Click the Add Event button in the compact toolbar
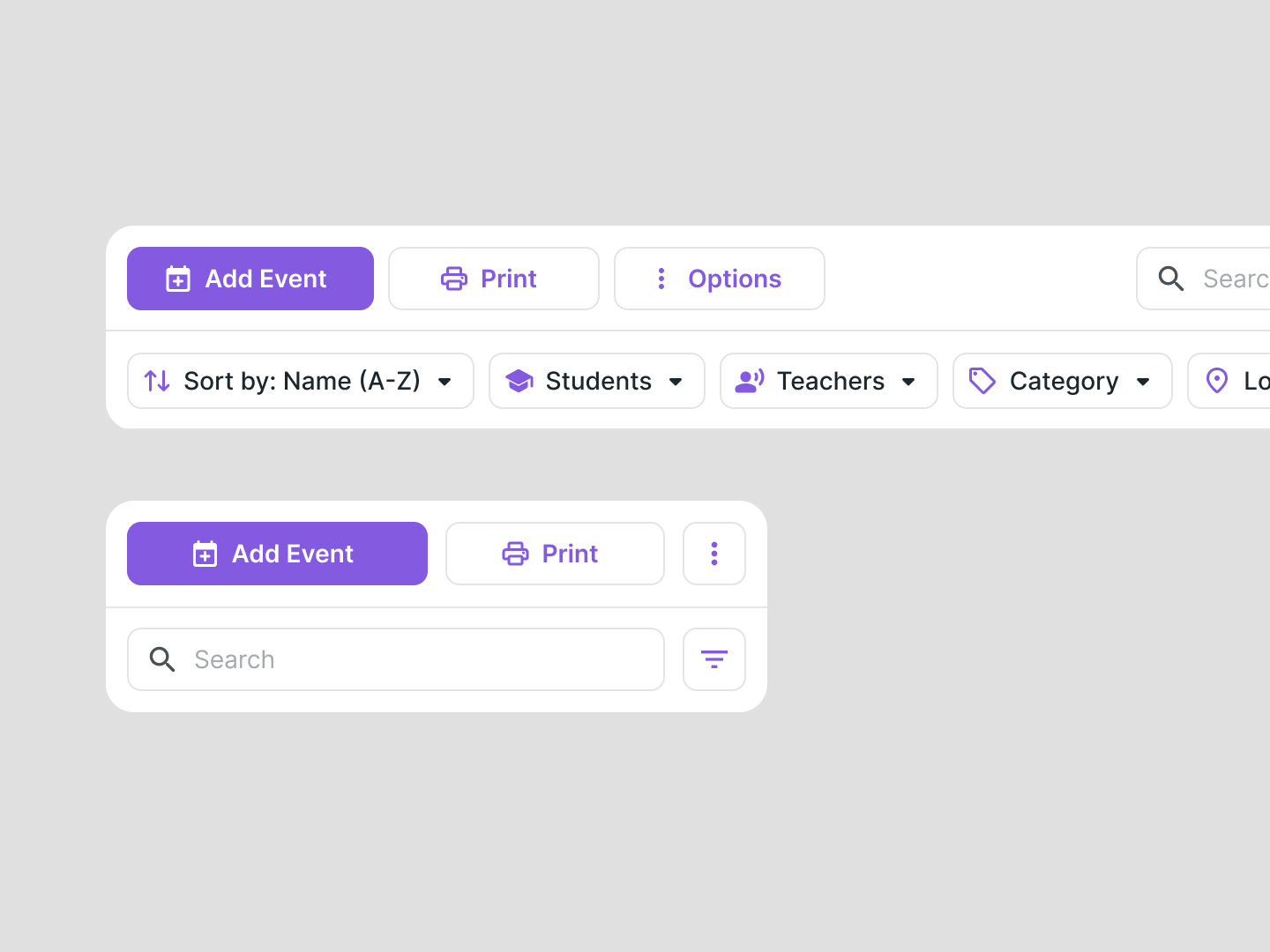 point(276,554)
